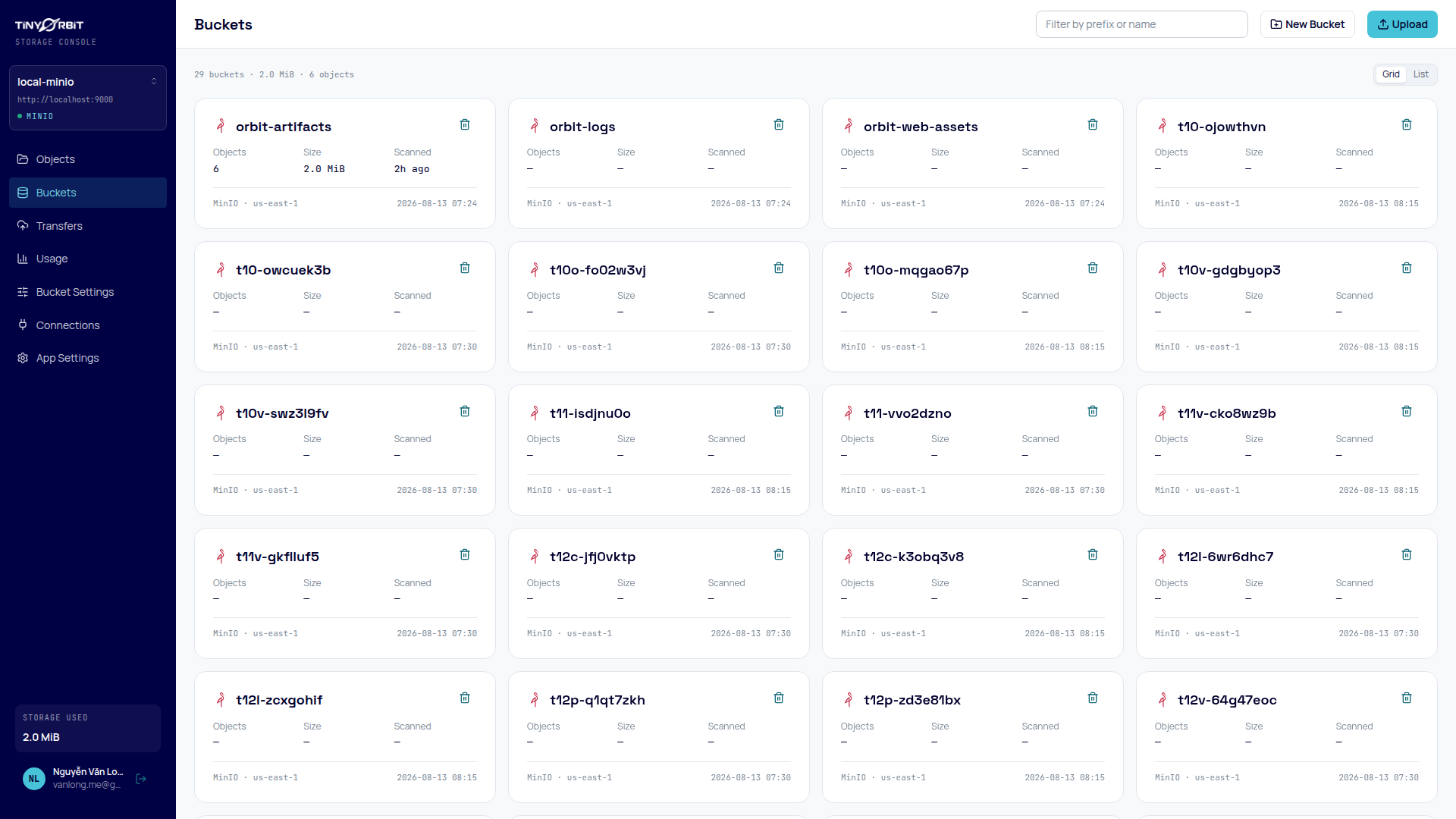
Task: Switch to Grid view
Action: coord(1391,74)
